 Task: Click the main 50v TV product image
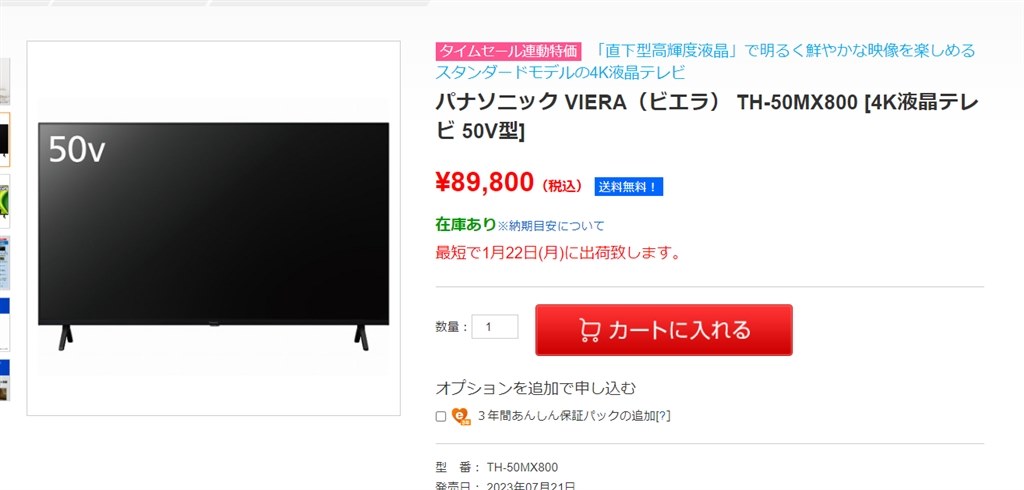click(214, 228)
